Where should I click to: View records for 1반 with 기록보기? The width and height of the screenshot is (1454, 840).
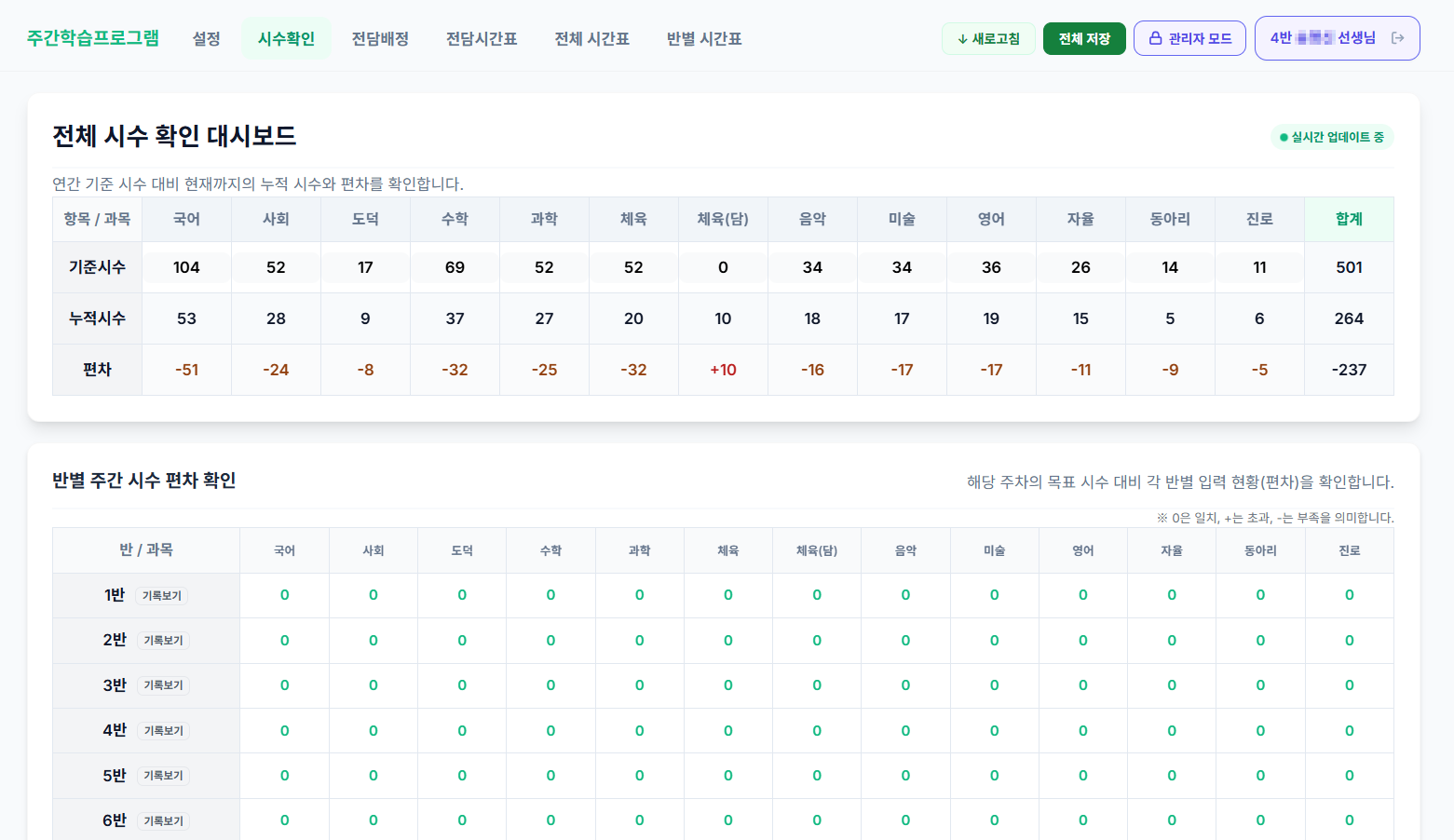point(162,595)
